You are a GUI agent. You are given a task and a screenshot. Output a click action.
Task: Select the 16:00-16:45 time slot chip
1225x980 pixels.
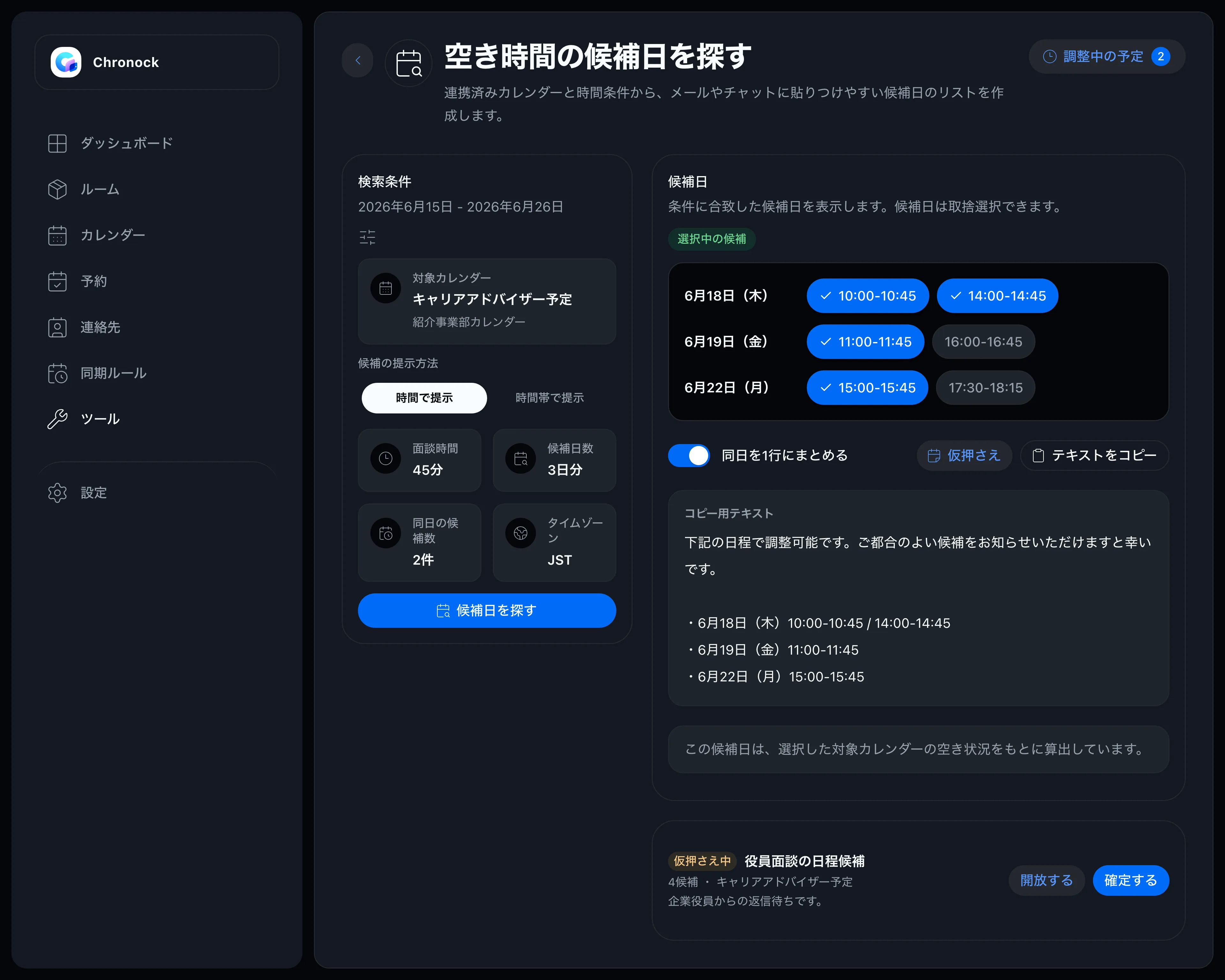point(983,341)
